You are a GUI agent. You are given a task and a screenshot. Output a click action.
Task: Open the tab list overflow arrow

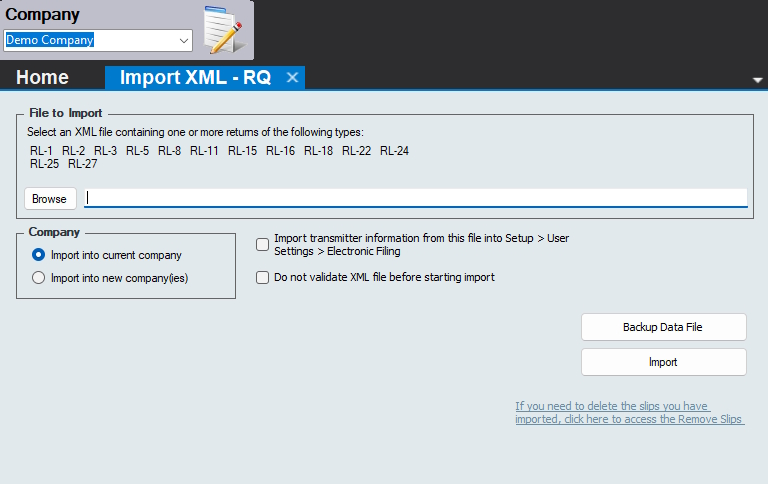click(757, 80)
